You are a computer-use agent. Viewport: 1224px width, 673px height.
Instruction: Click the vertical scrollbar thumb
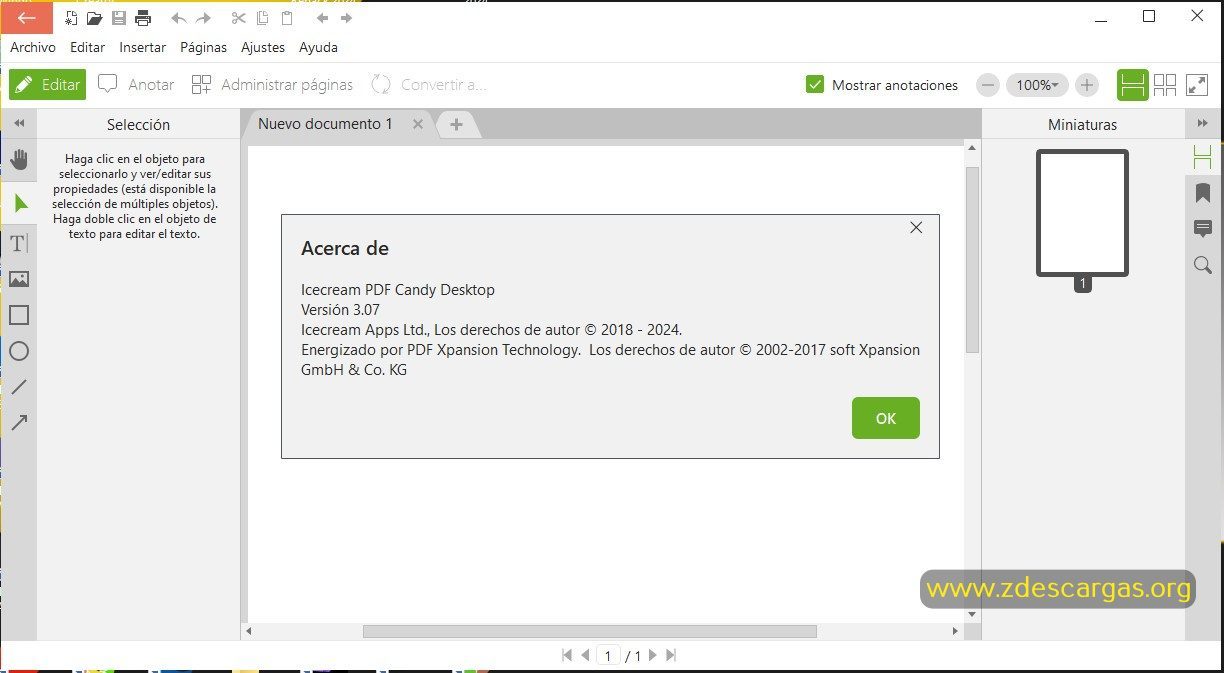pos(972,260)
